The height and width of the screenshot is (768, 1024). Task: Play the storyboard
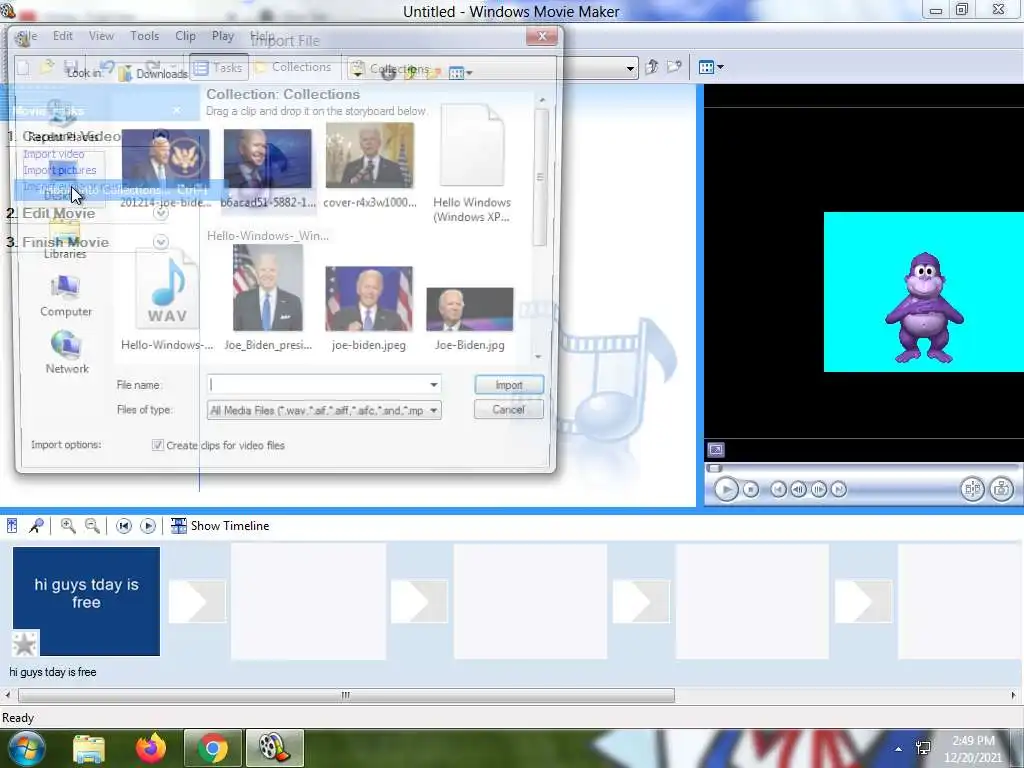[148, 526]
